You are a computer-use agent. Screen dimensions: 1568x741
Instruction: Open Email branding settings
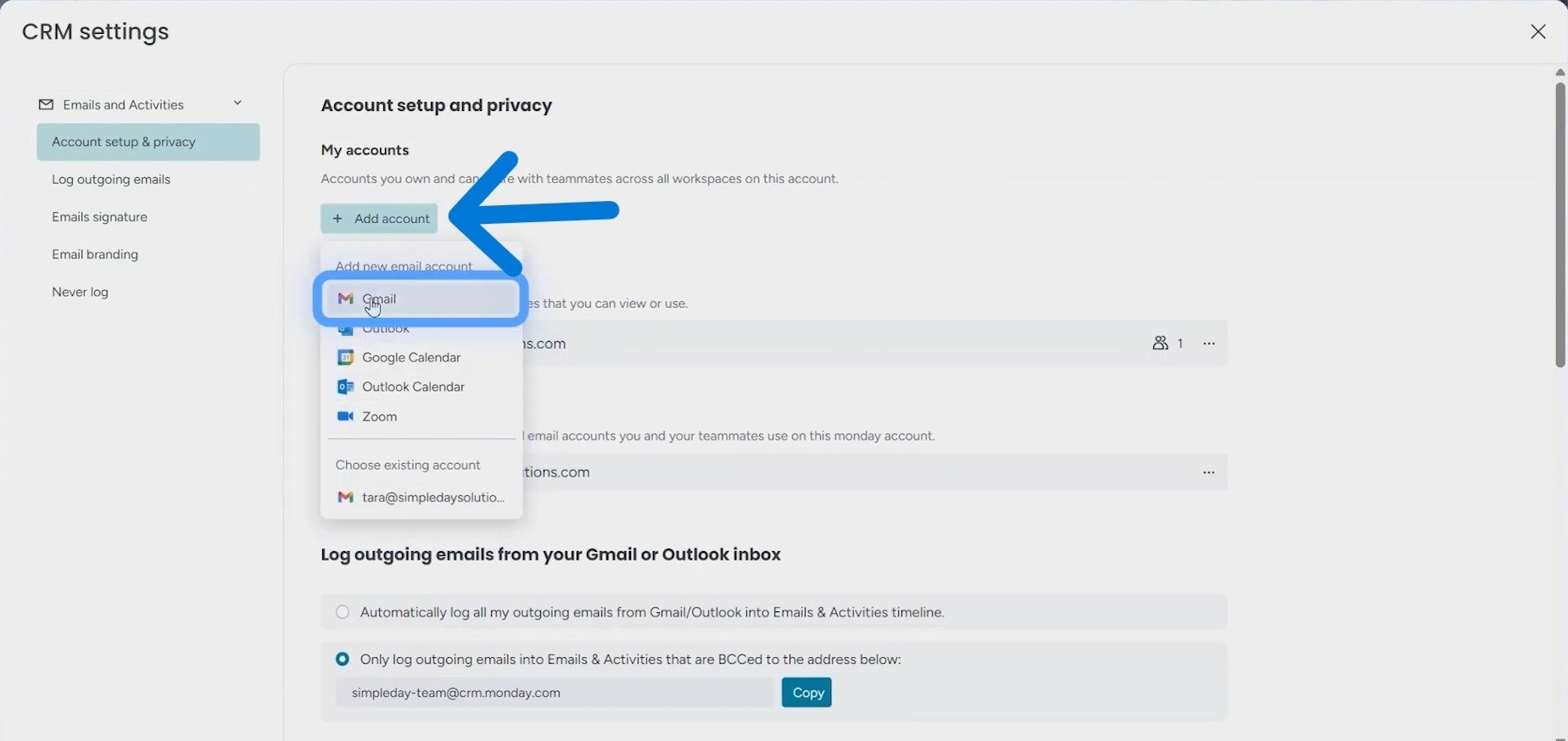point(95,253)
